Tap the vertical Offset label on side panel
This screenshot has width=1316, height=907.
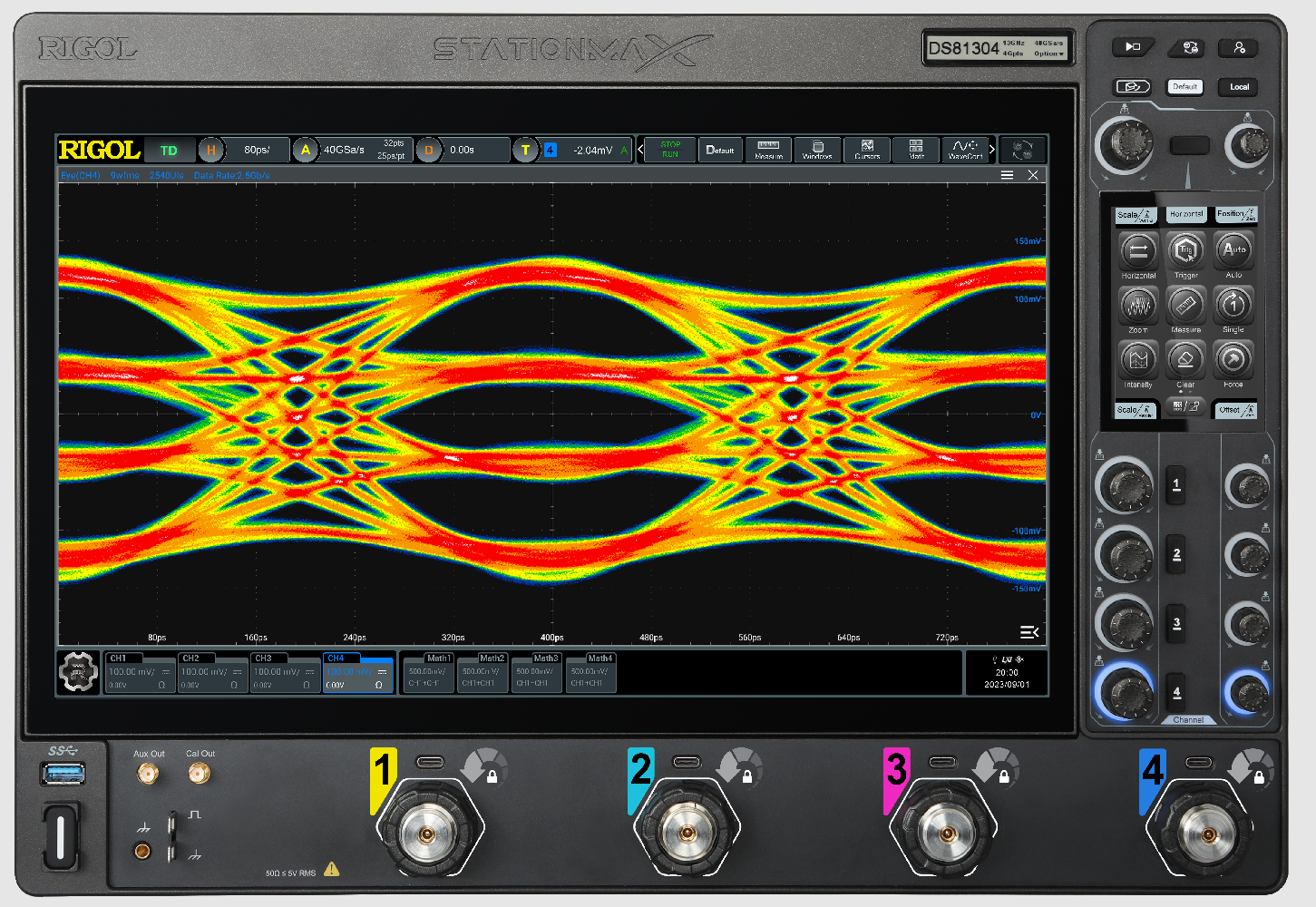click(1236, 411)
